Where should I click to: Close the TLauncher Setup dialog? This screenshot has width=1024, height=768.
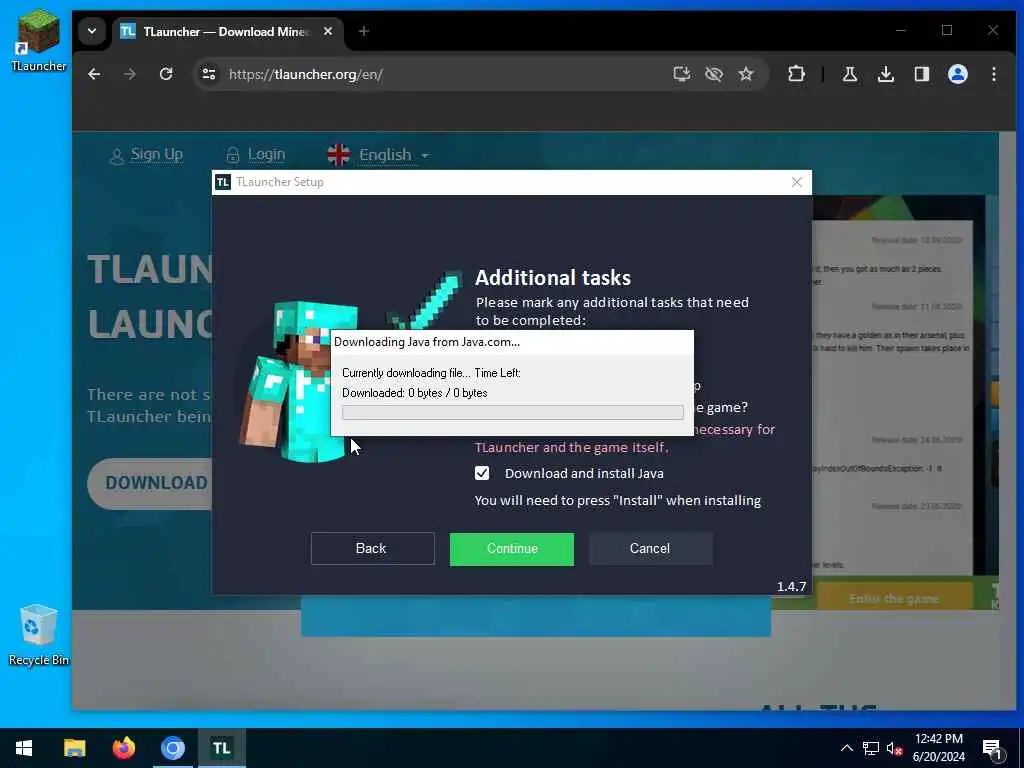coord(796,182)
